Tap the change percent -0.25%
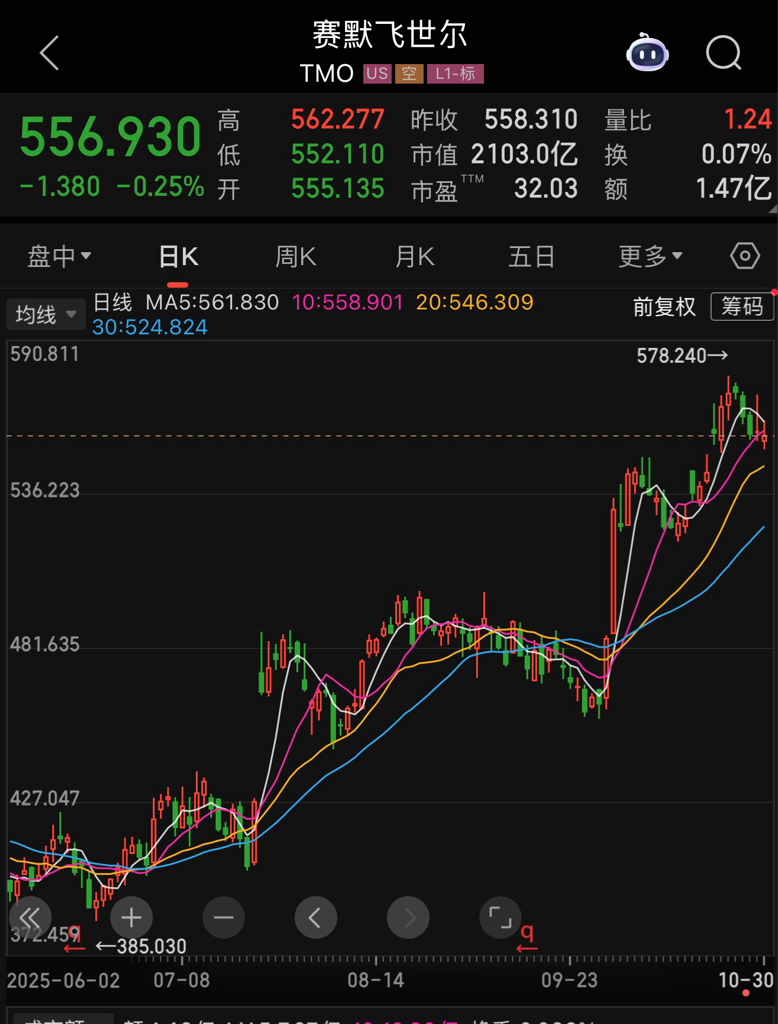This screenshot has height=1024, width=778. pyautogui.click(x=161, y=187)
